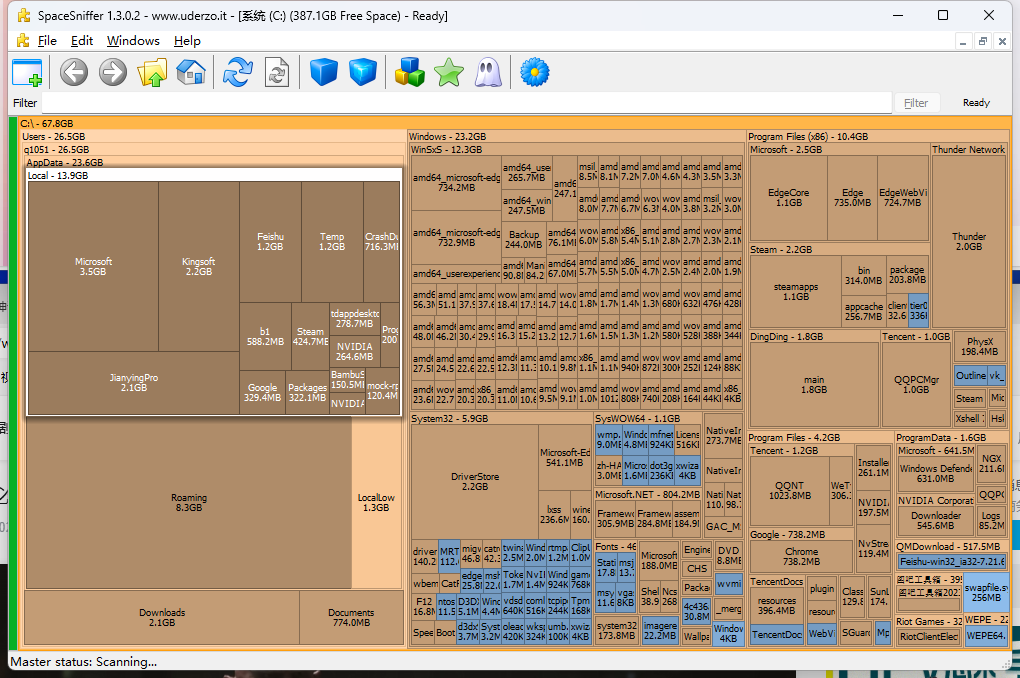The width and height of the screenshot is (1020, 678).
Task: Click the DingDing - 1.8GB header
Action: [786, 337]
